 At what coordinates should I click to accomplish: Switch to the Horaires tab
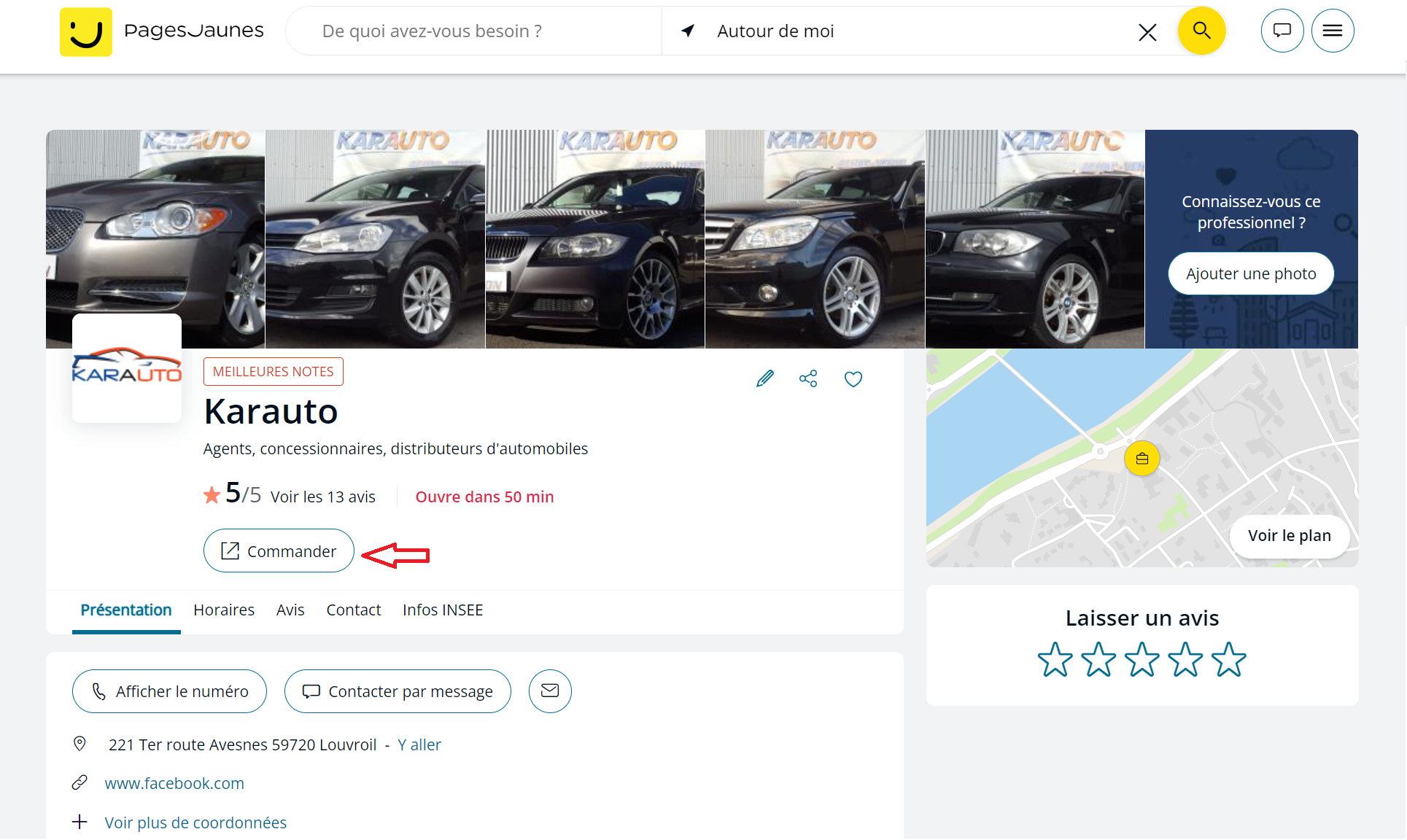coord(223,610)
